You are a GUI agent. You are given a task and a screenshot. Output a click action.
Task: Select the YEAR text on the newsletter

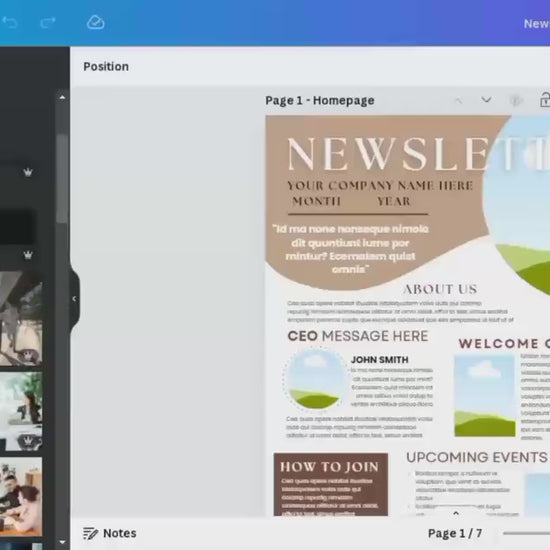click(x=394, y=201)
